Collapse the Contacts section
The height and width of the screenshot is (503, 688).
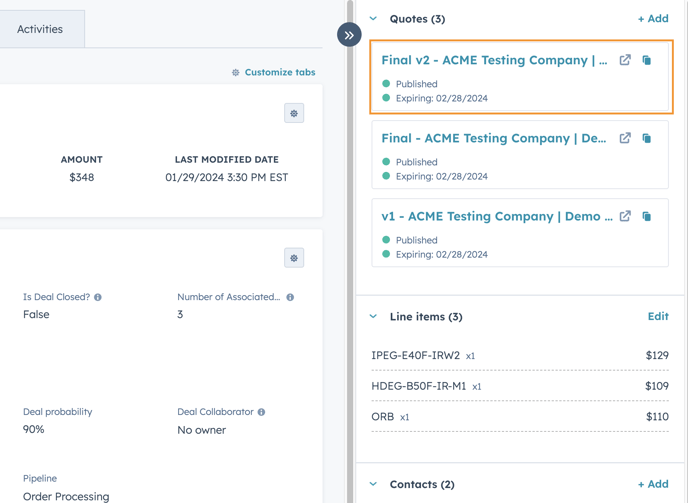coord(374,485)
